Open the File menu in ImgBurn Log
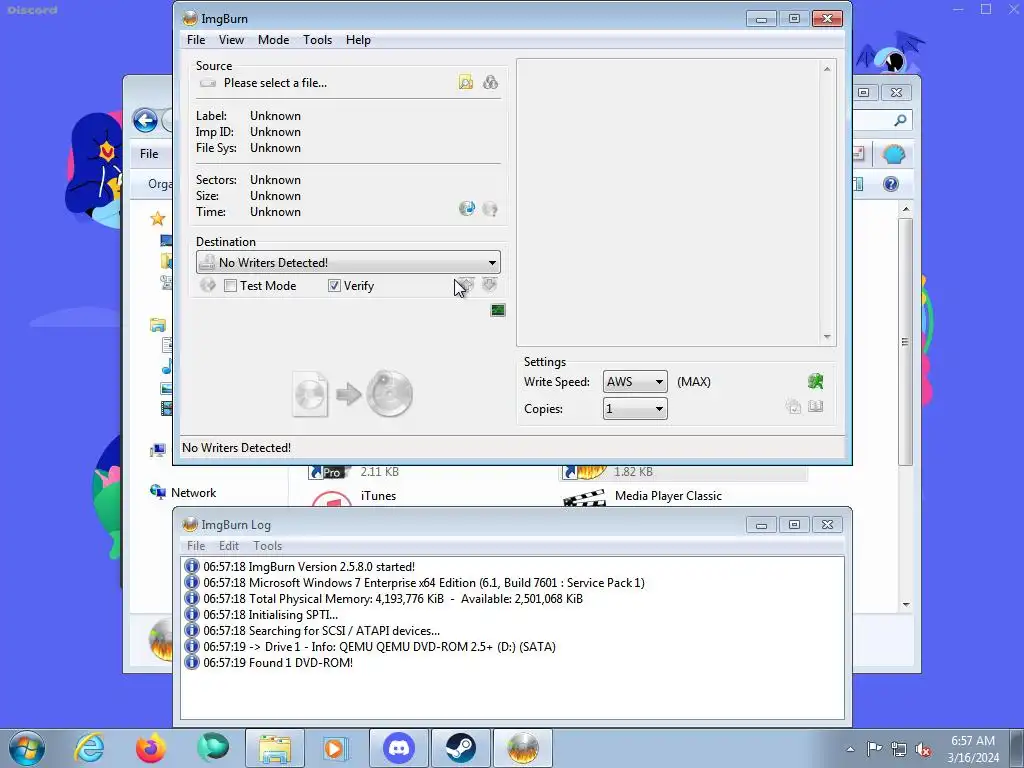The width and height of the screenshot is (1024, 768). (x=196, y=546)
